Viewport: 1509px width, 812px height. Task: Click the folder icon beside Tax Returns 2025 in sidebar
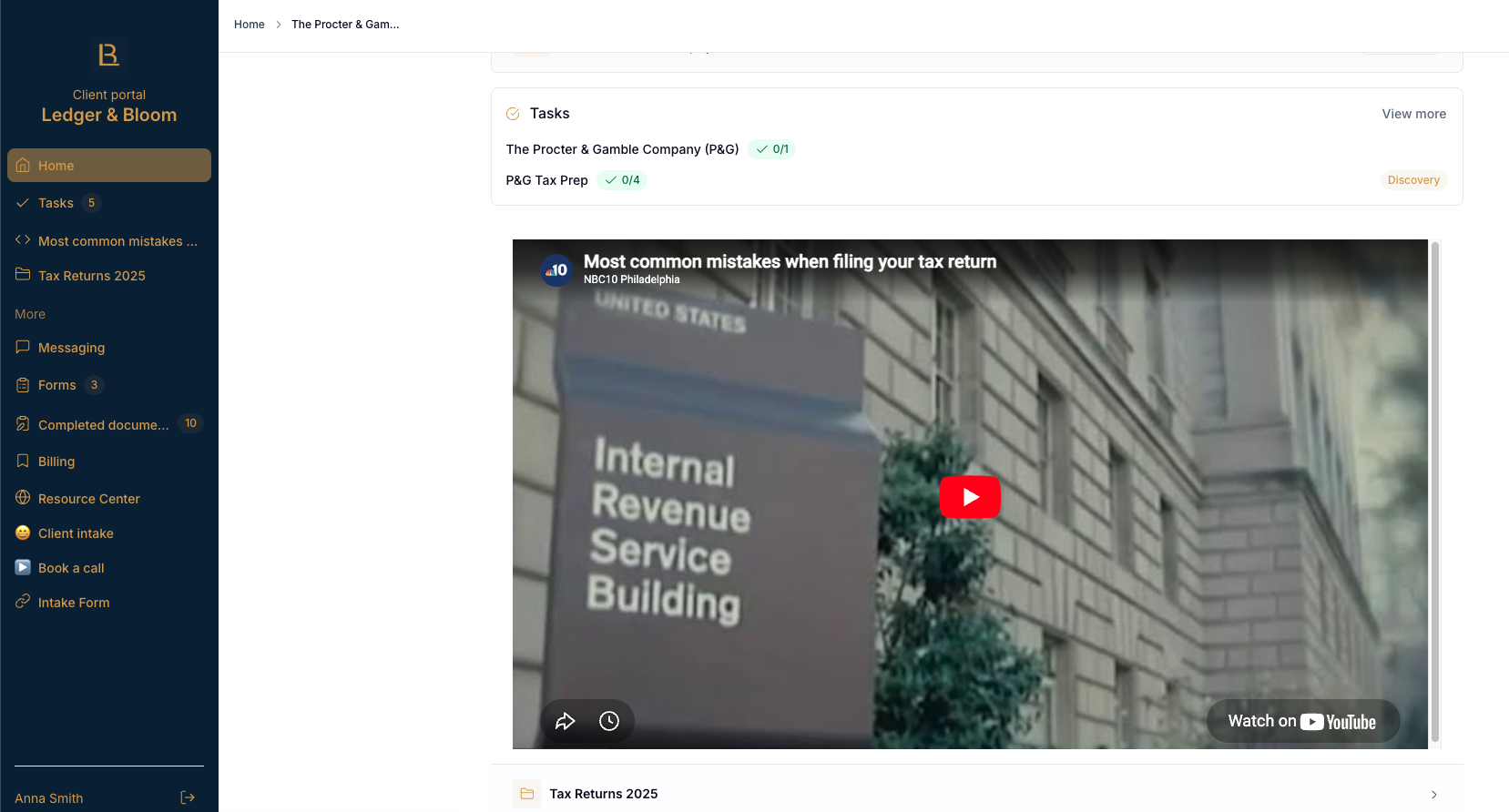23,275
